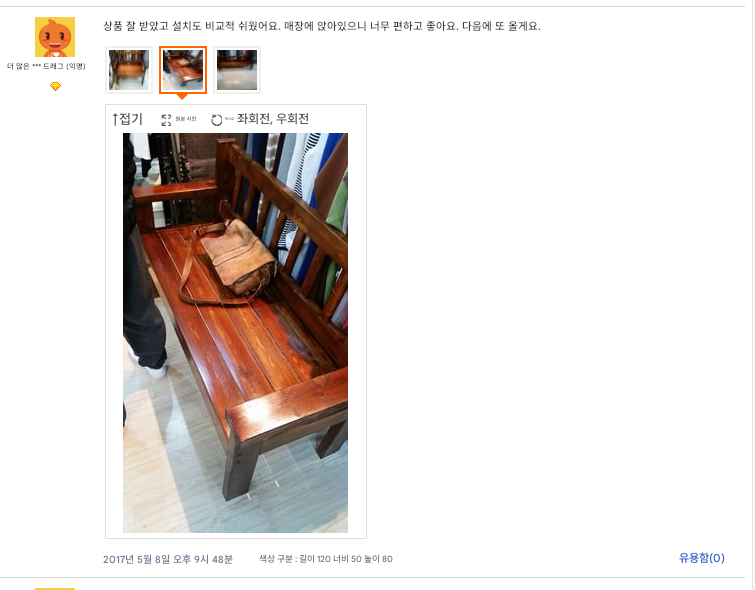This screenshot has height=590, width=755.
Task: Click the orange reviewer avatar icon
Action: [55, 37]
